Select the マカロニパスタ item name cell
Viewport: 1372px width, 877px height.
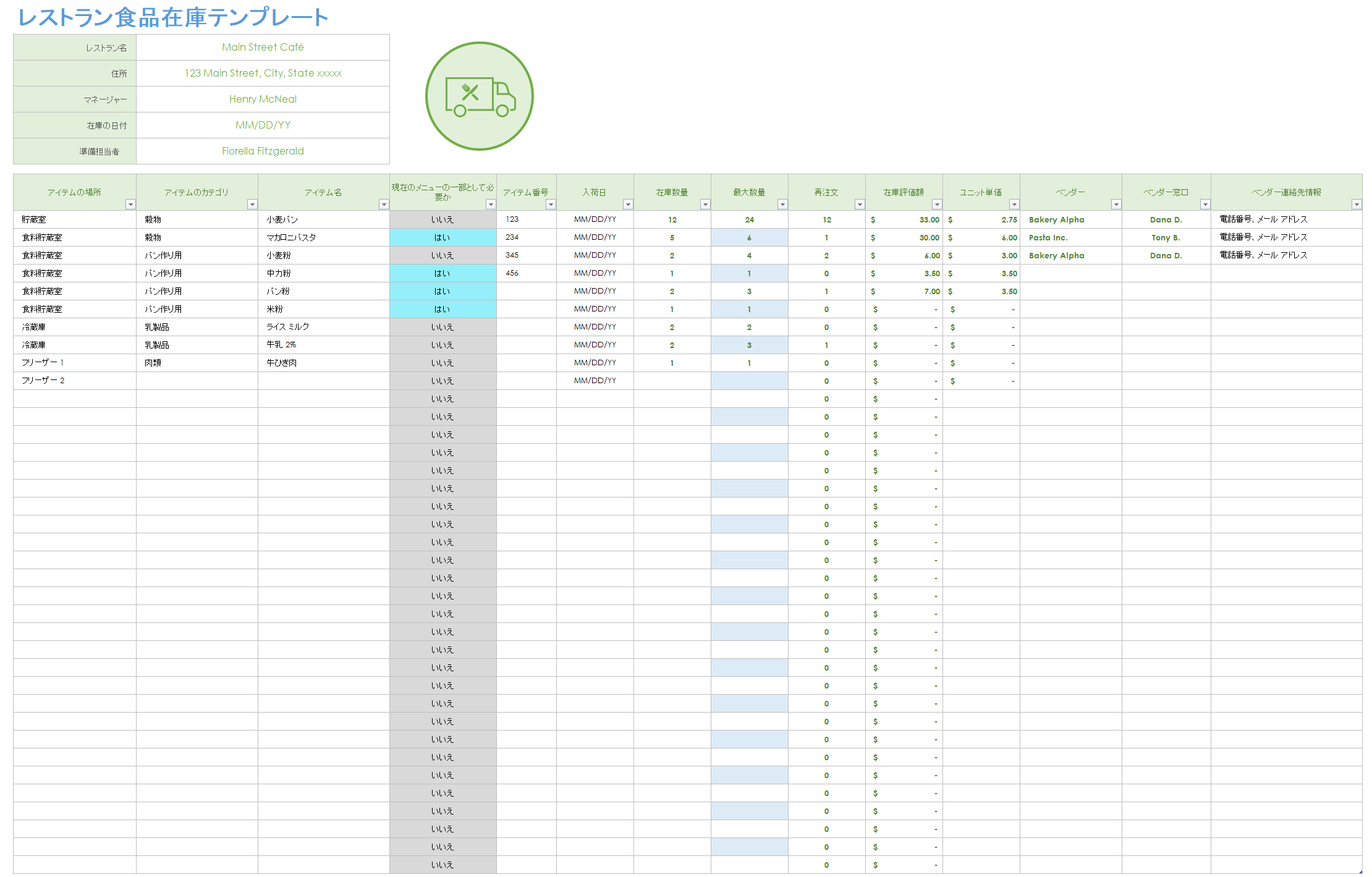tap(324, 237)
